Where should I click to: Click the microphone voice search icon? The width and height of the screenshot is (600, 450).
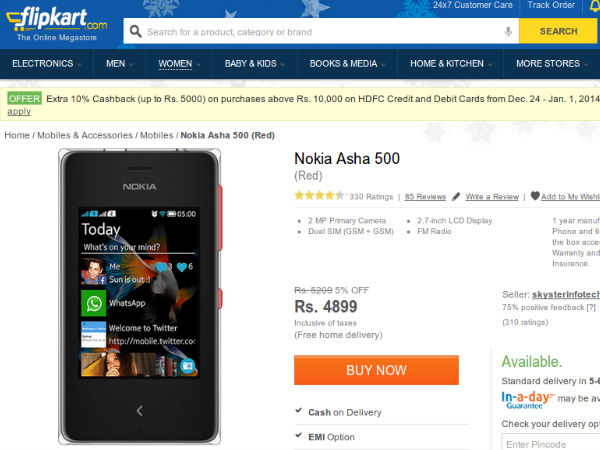coord(509,32)
